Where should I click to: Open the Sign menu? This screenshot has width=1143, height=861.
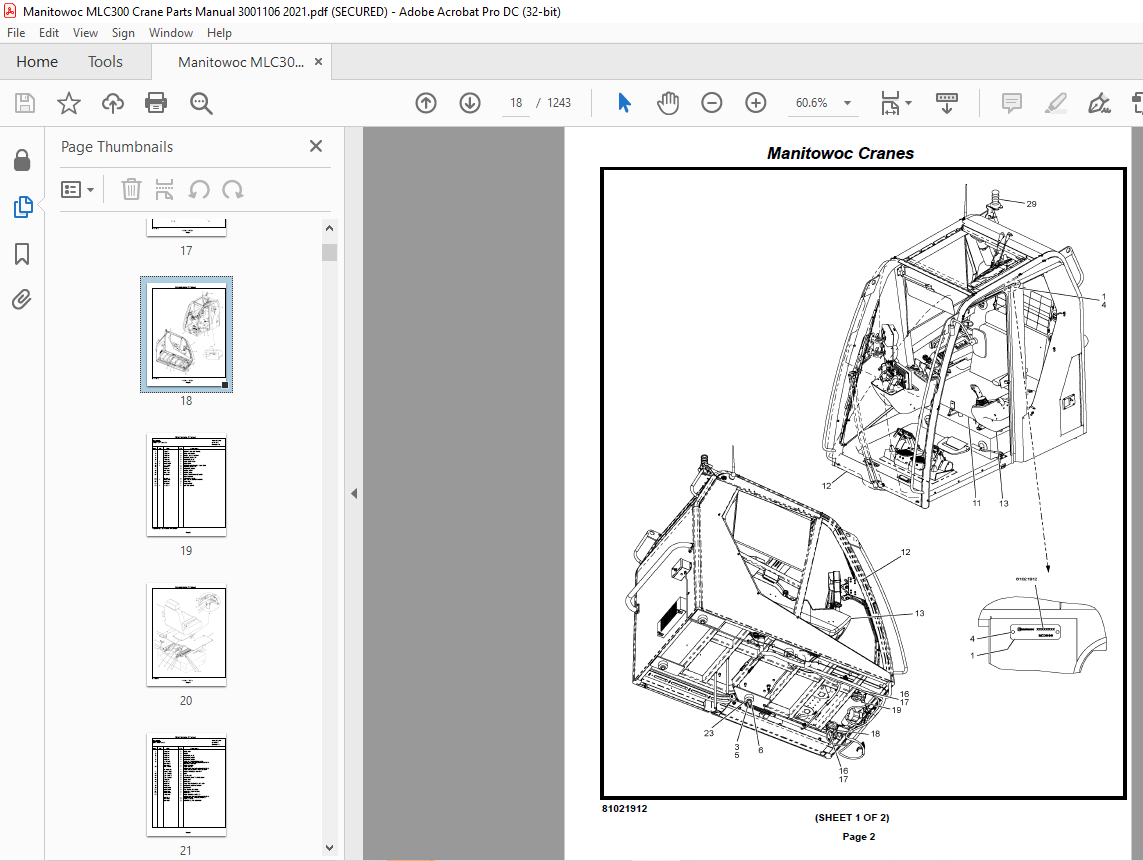[123, 33]
